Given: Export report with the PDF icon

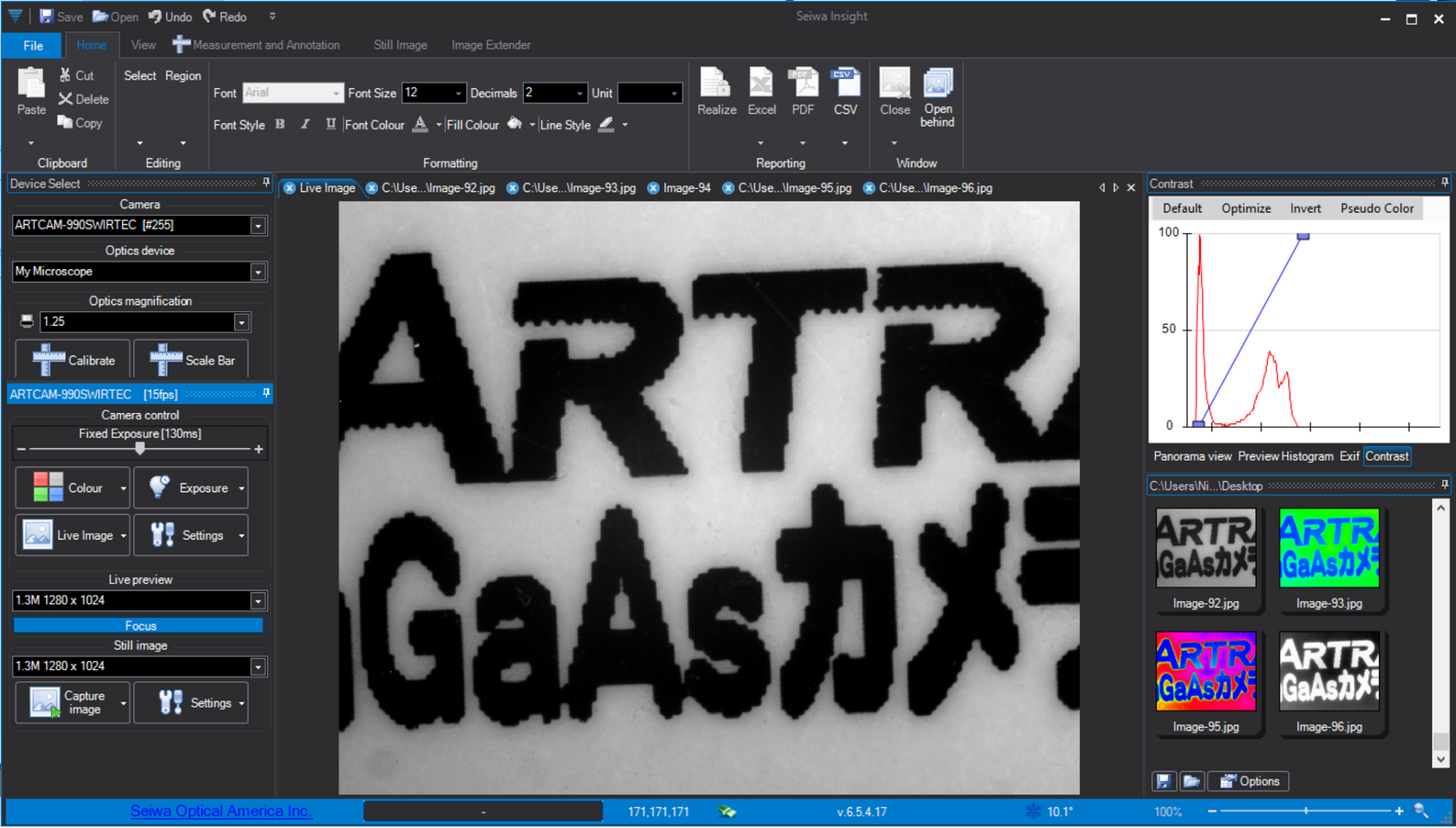Looking at the screenshot, I should (803, 83).
